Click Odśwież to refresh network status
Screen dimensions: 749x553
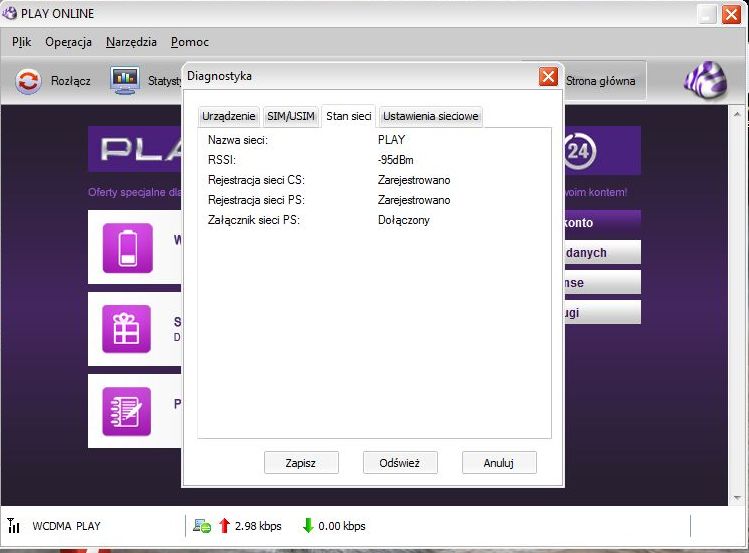399,463
